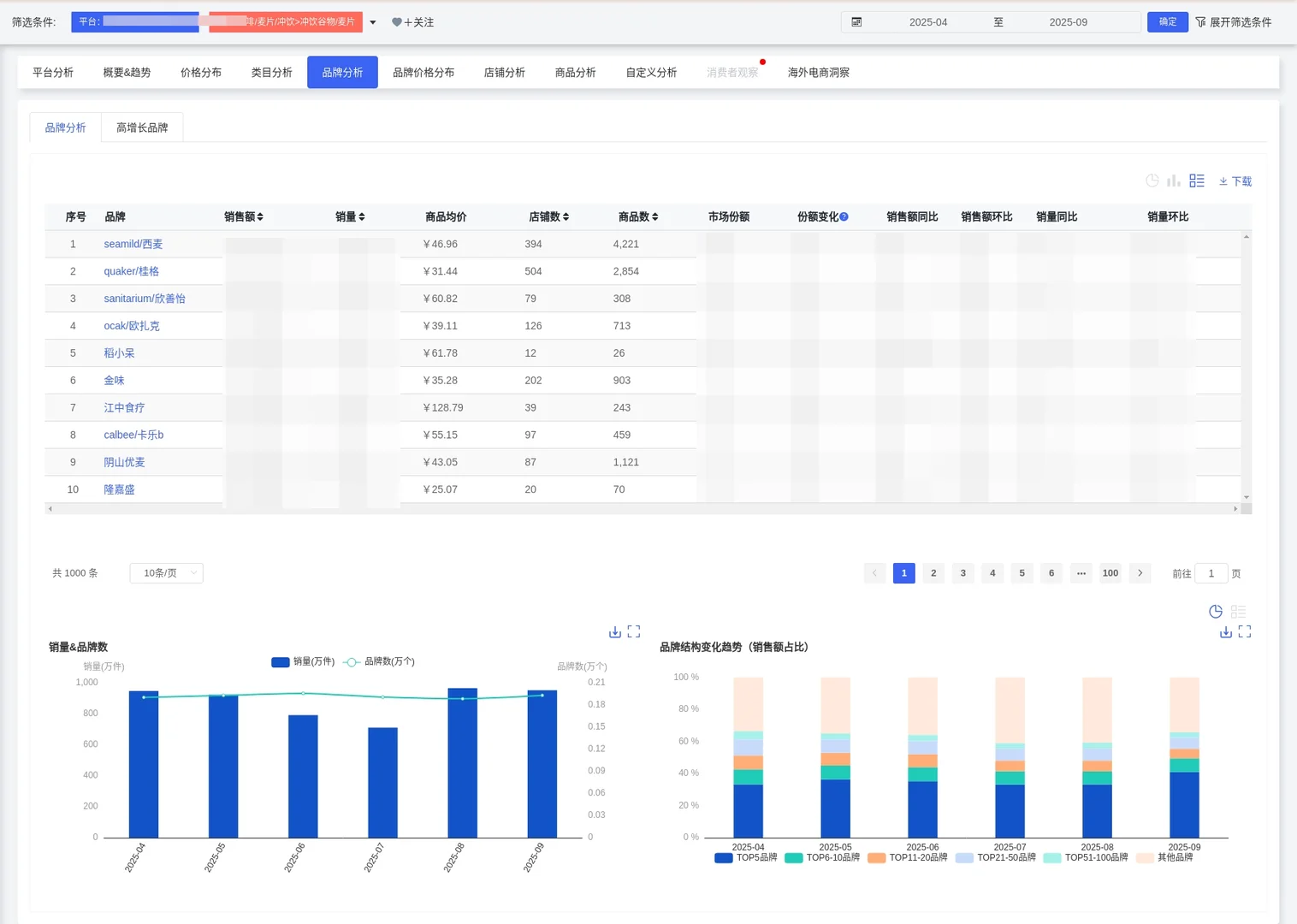Open brand link calbee/卡乐b

tap(133, 435)
